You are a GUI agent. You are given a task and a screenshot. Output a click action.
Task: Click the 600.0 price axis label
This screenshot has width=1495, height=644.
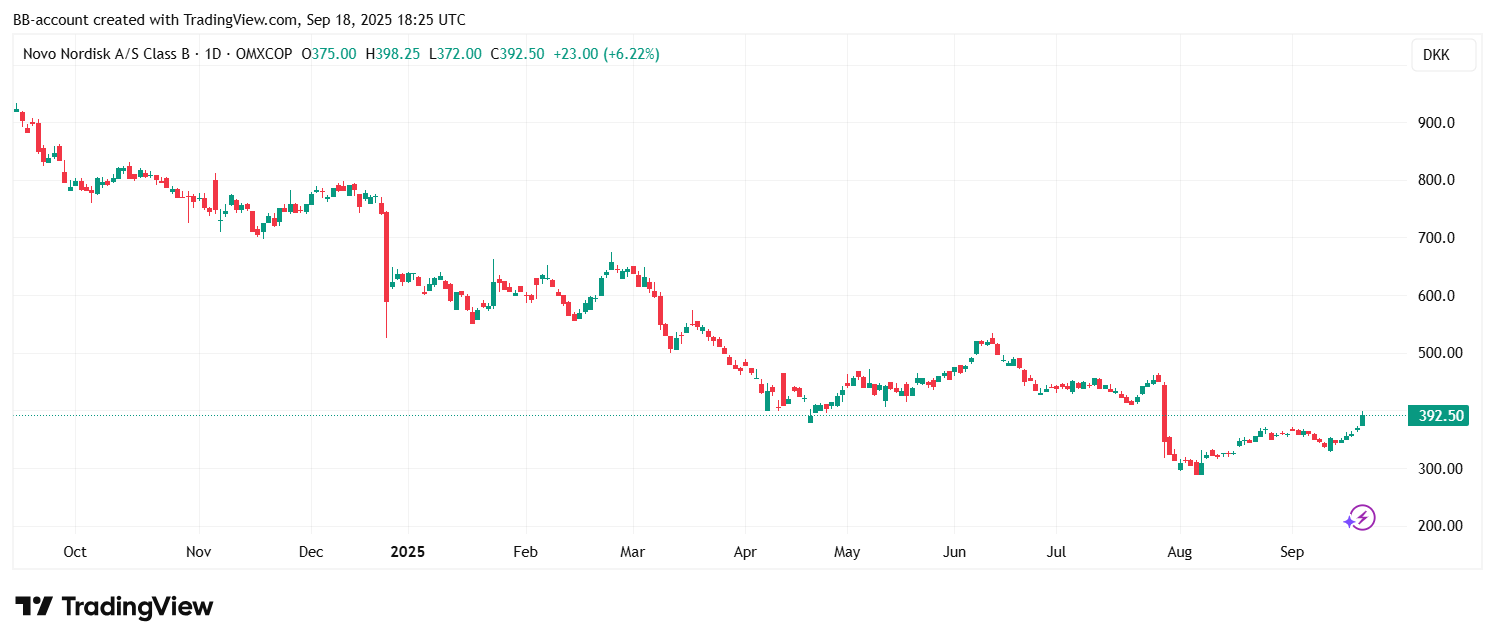[x=1434, y=296]
